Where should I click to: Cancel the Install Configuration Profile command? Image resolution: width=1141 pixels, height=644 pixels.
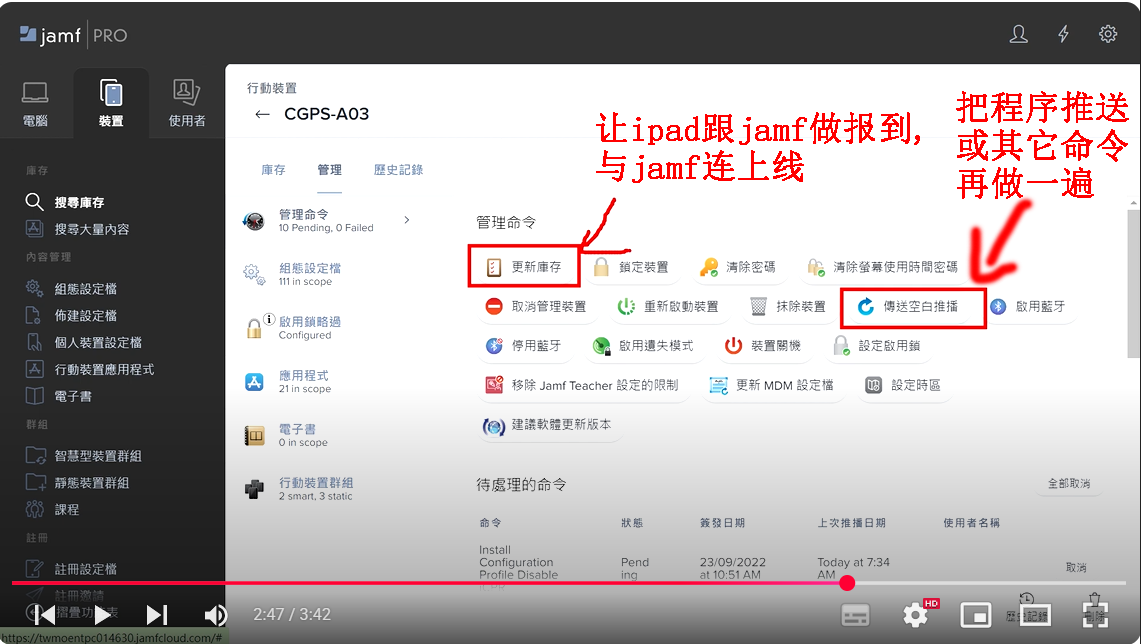(1076, 568)
